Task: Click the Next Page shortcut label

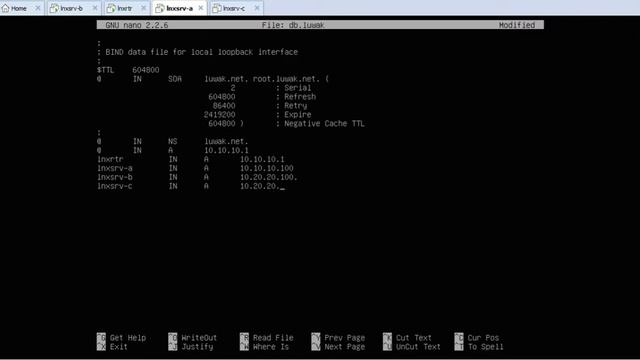Action: click(344, 347)
